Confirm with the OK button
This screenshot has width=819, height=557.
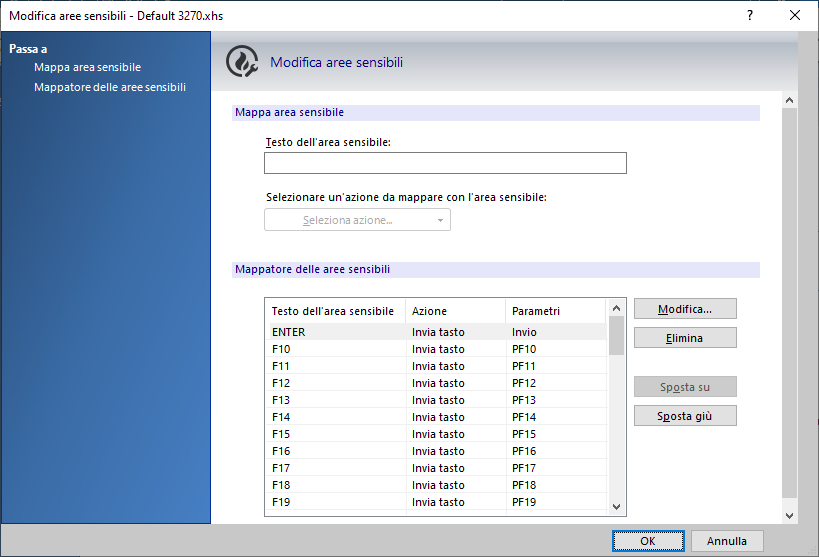648,541
